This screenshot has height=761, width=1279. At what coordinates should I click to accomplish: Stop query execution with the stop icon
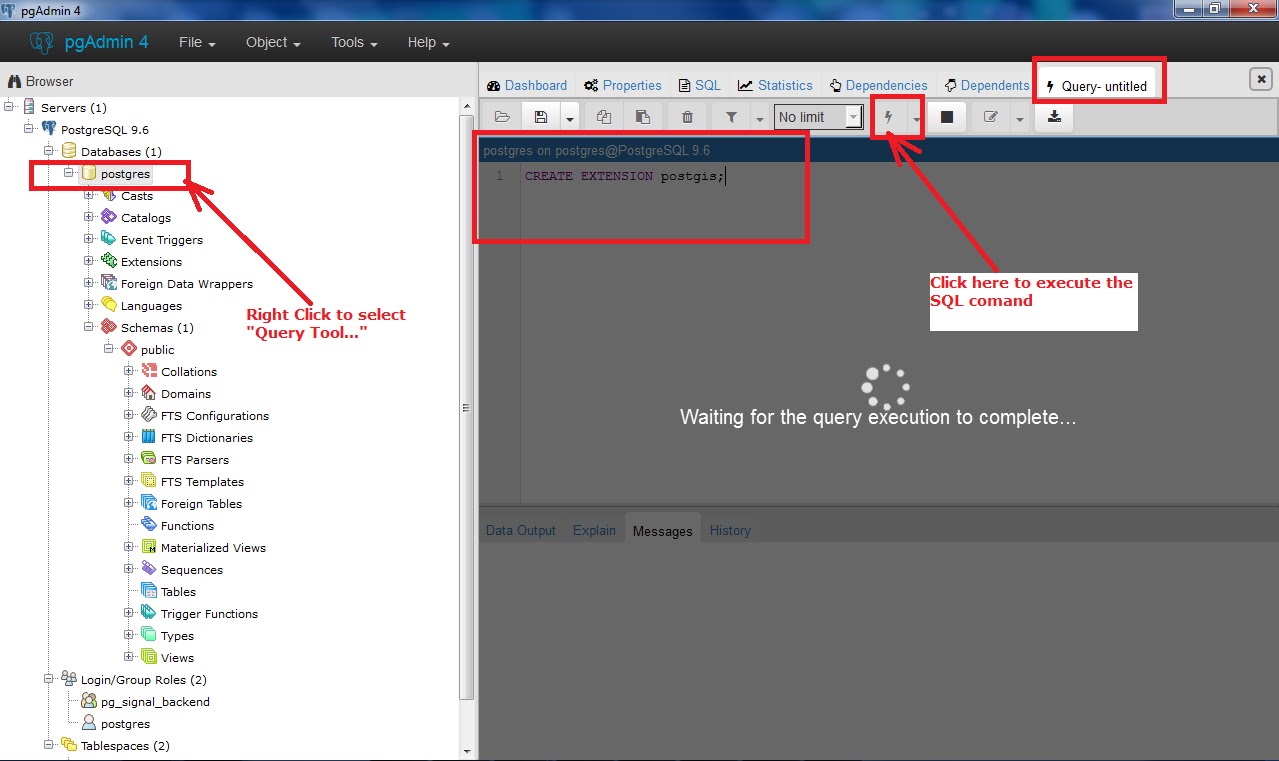point(946,116)
